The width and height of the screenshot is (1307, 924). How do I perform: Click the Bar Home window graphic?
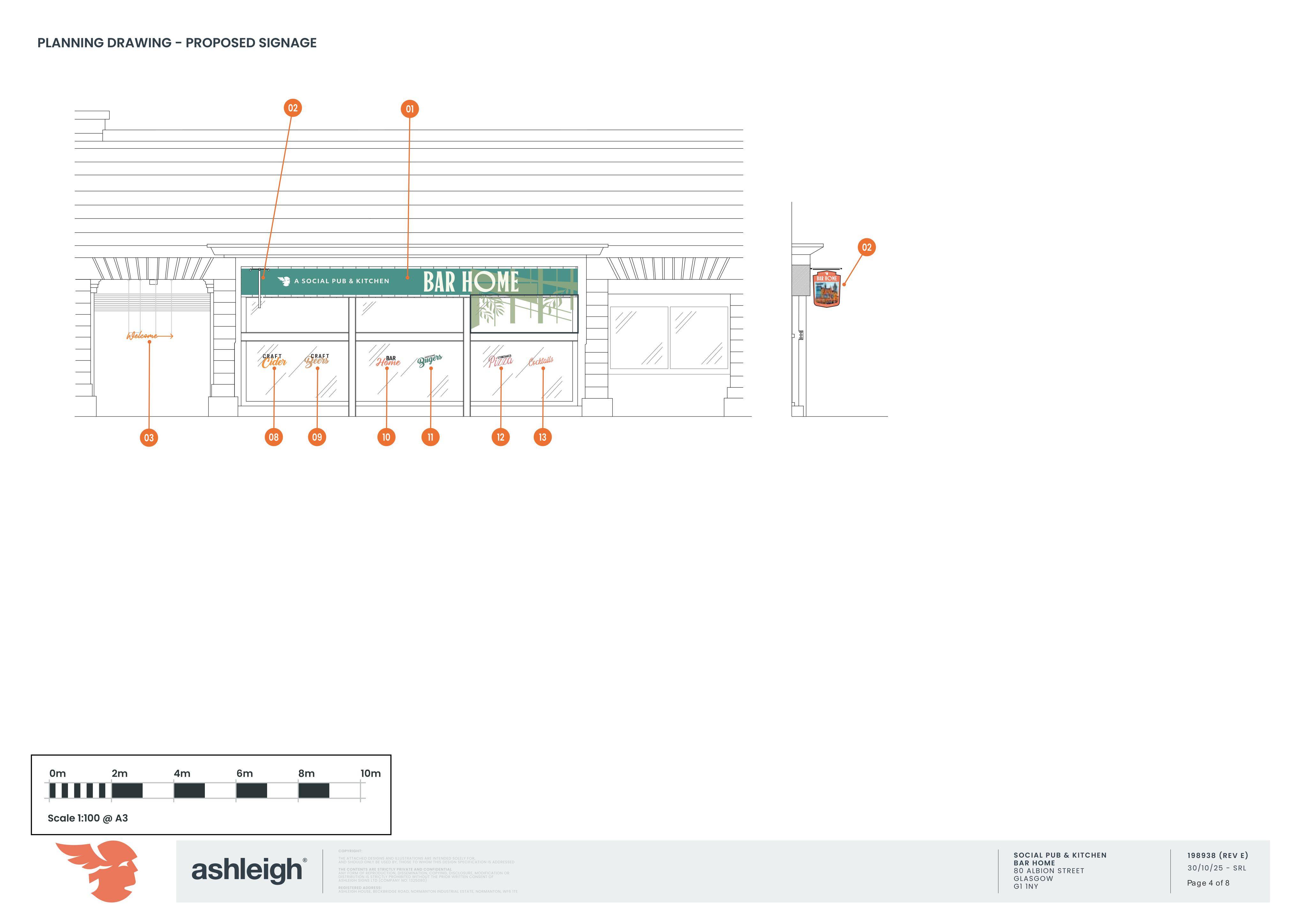[x=388, y=361]
